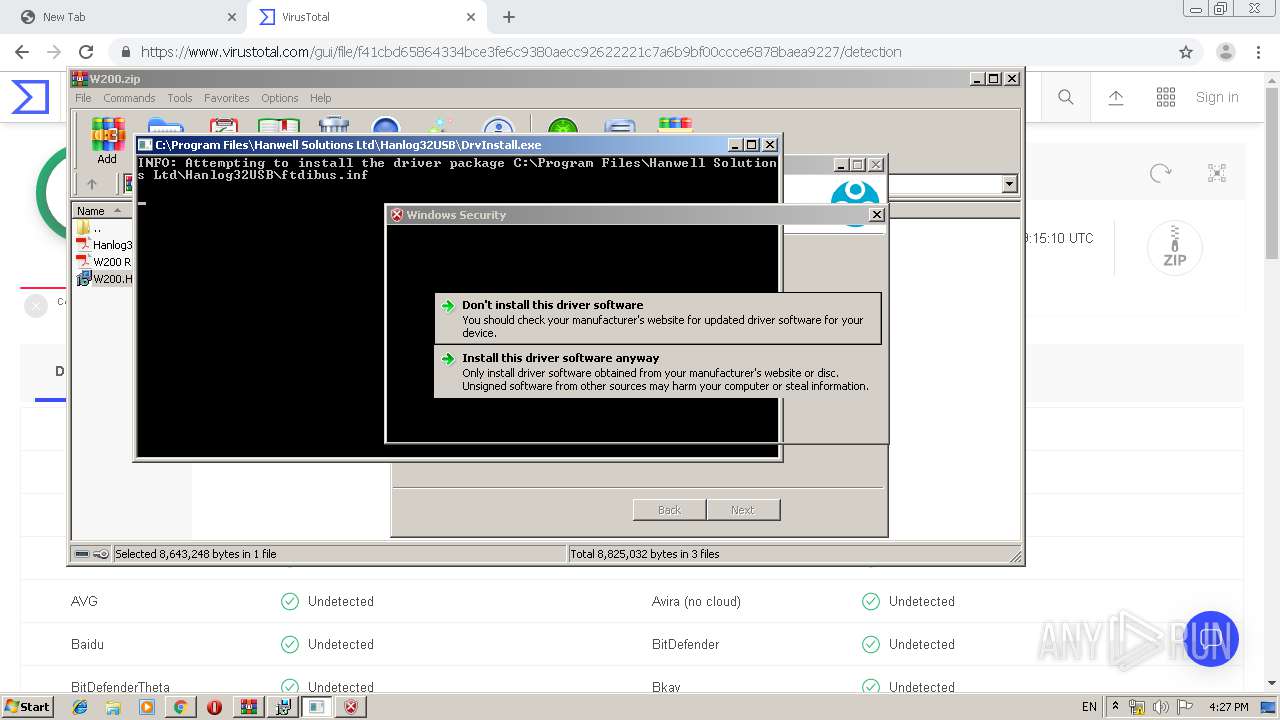
Task: Open the Tools menu in WinRAR
Action: pyautogui.click(x=180, y=98)
